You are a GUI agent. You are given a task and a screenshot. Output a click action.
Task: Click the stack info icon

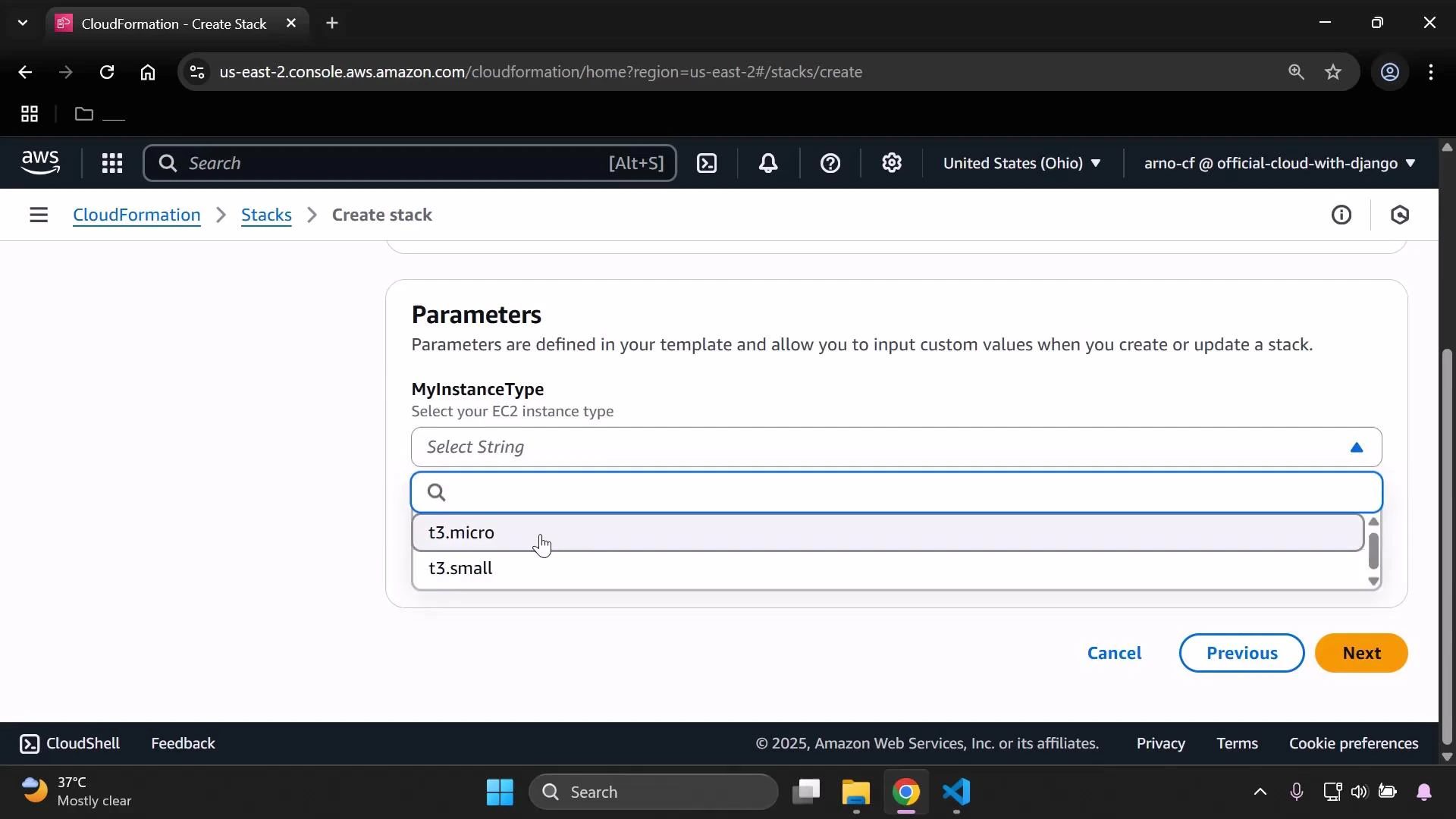tap(1341, 215)
